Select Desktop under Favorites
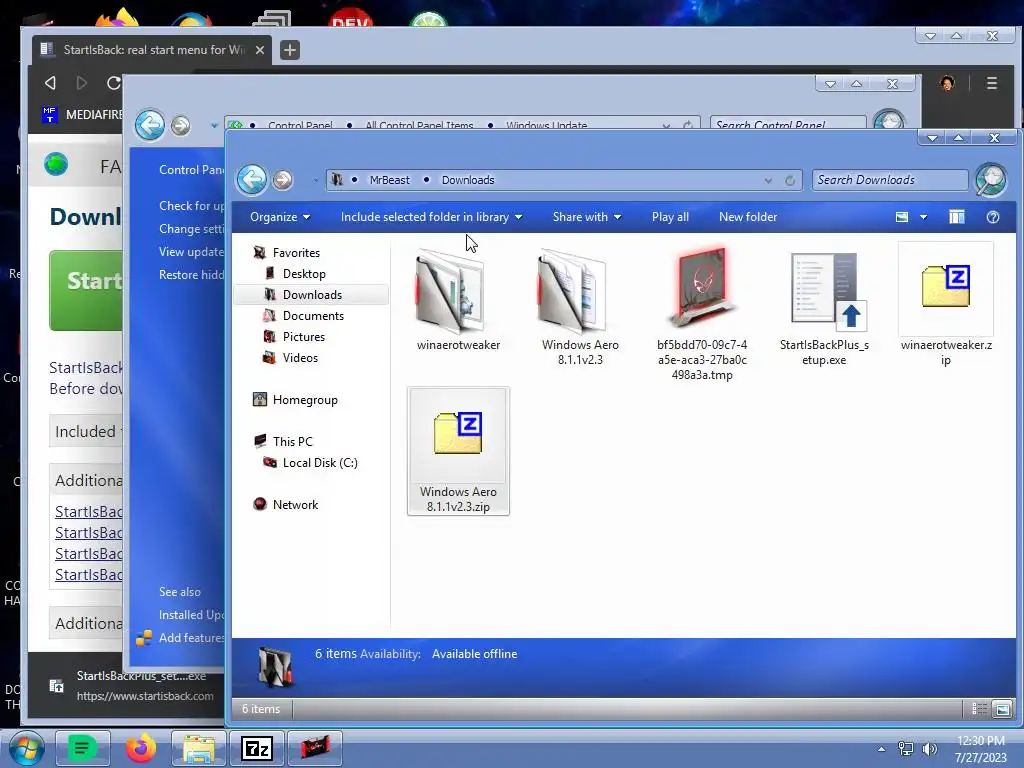The height and width of the screenshot is (768, 1024). point(304,274)
